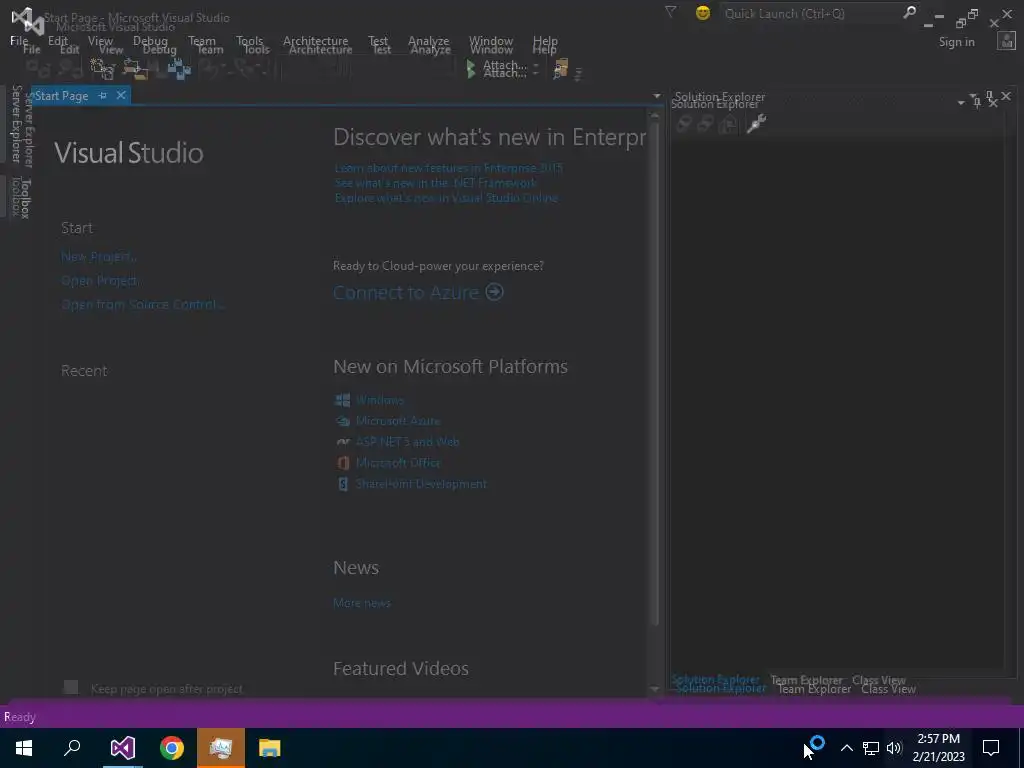Click the Open File toolbar icon

(135, 68)
